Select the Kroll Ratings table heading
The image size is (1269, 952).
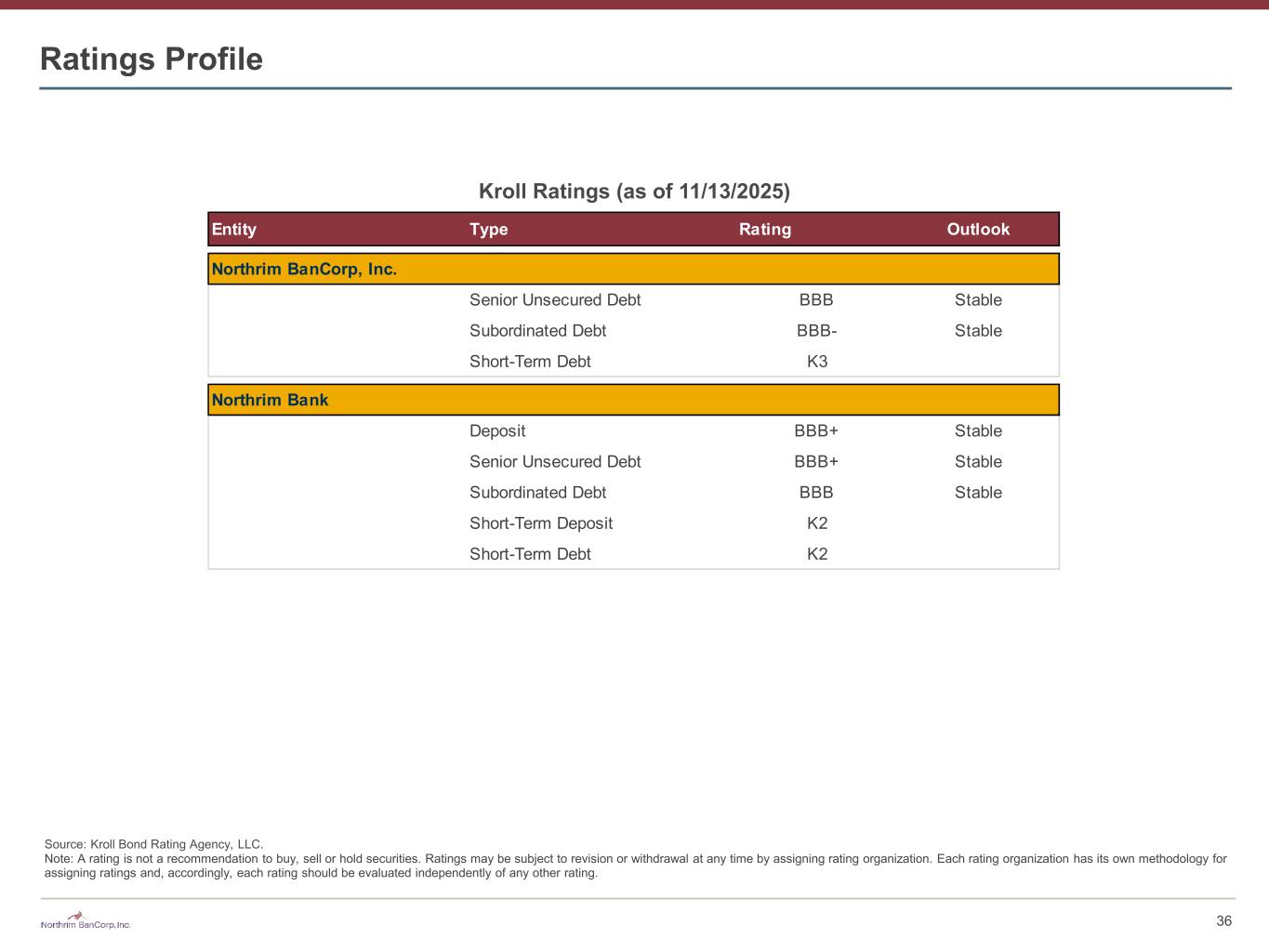click(634, 192)
